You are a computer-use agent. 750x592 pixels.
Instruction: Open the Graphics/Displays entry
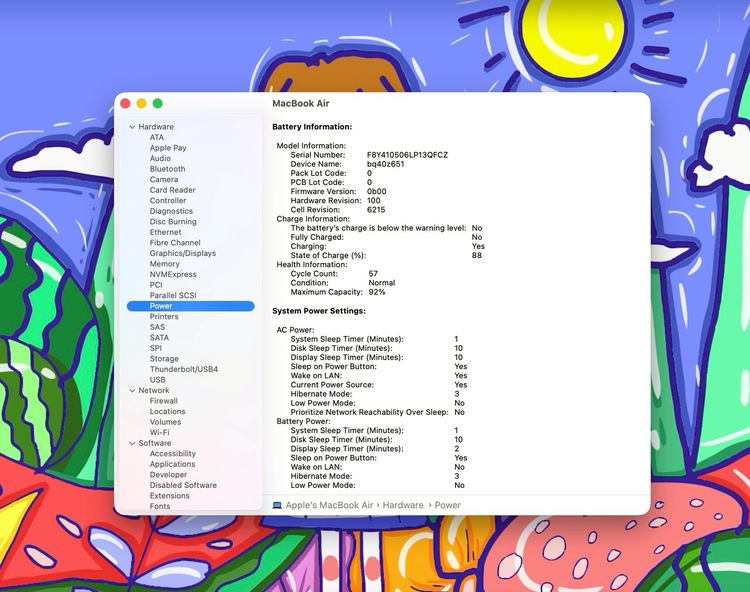[182, 253]
